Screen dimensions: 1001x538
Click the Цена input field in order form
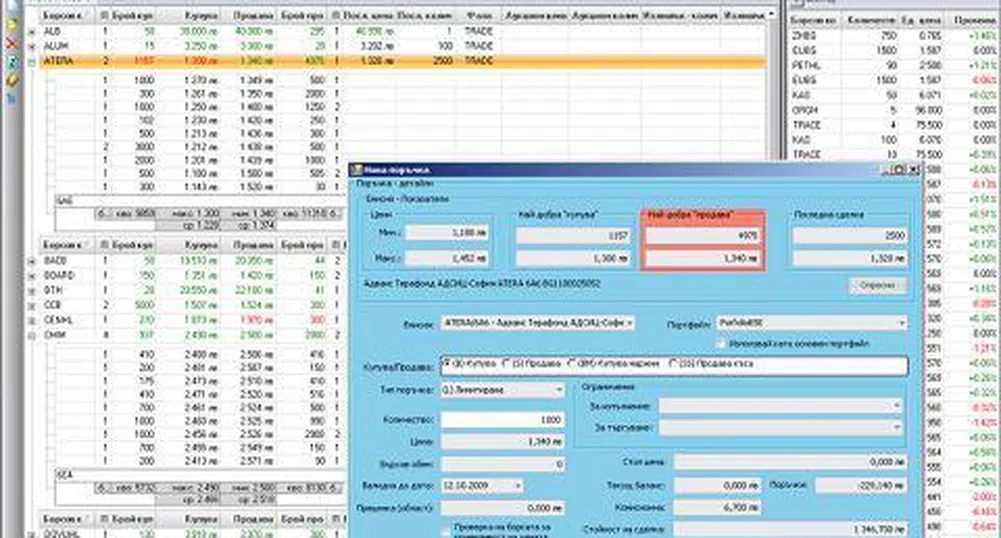(502, 442)
